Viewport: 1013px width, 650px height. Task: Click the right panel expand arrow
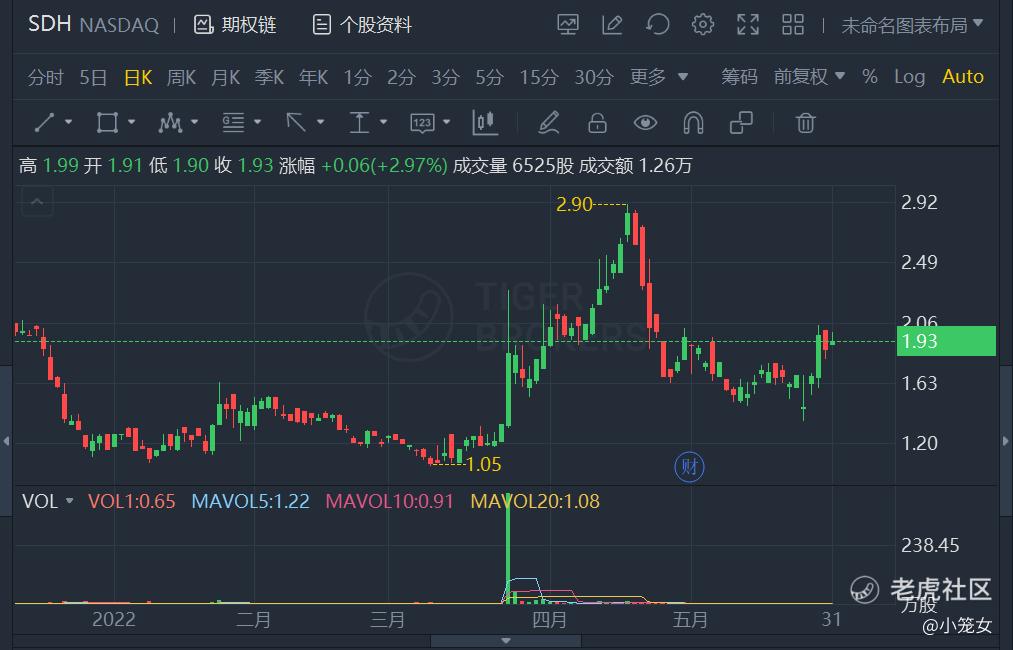pyautogui.click(x=1006, y=441)
